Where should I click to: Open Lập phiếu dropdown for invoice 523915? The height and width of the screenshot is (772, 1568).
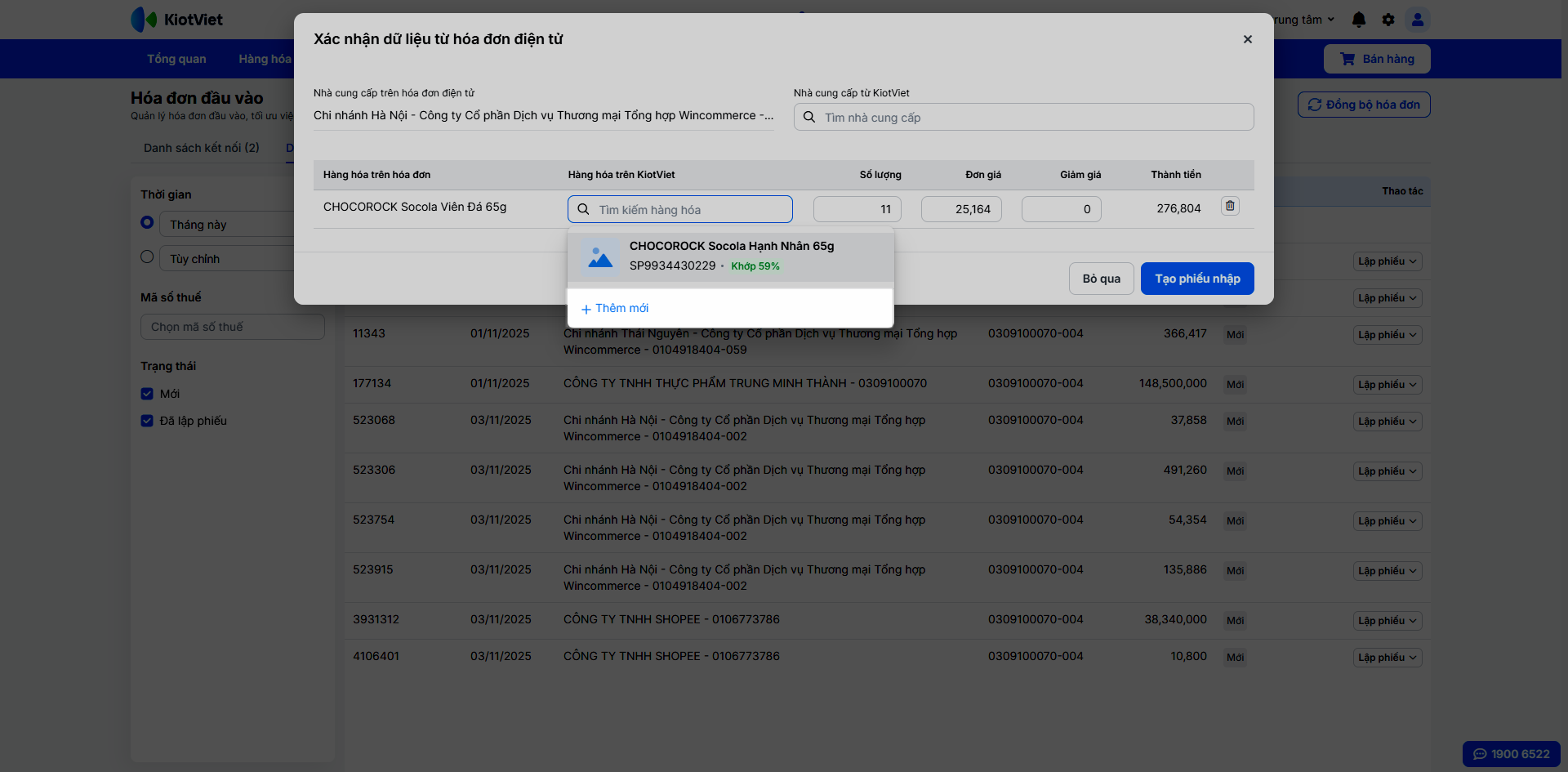1388,571
